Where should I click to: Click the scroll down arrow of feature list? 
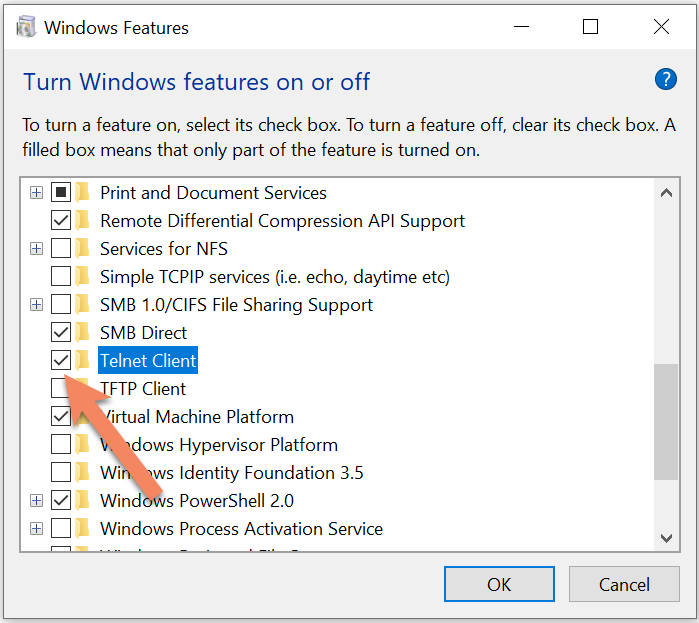[666, 538]
